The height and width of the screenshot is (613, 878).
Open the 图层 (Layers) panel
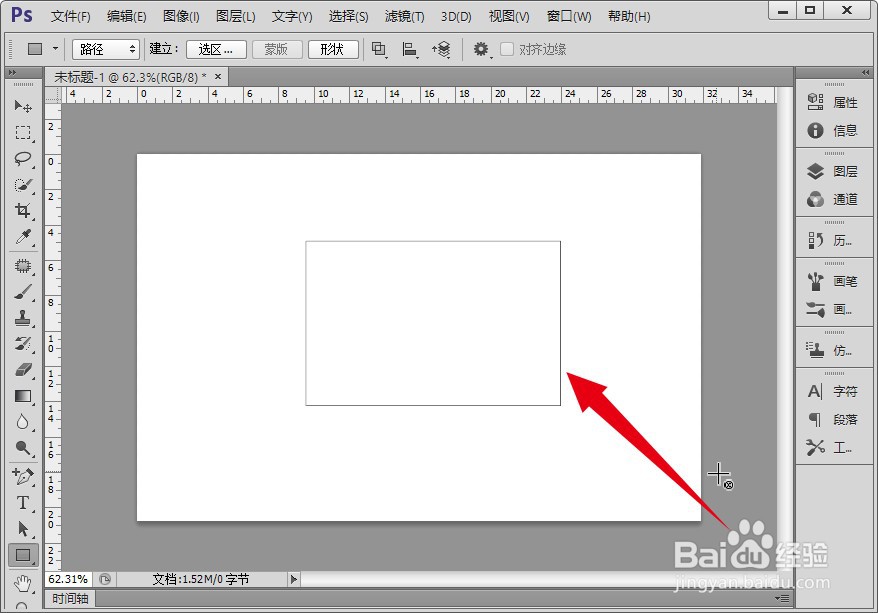coord(833,171)
